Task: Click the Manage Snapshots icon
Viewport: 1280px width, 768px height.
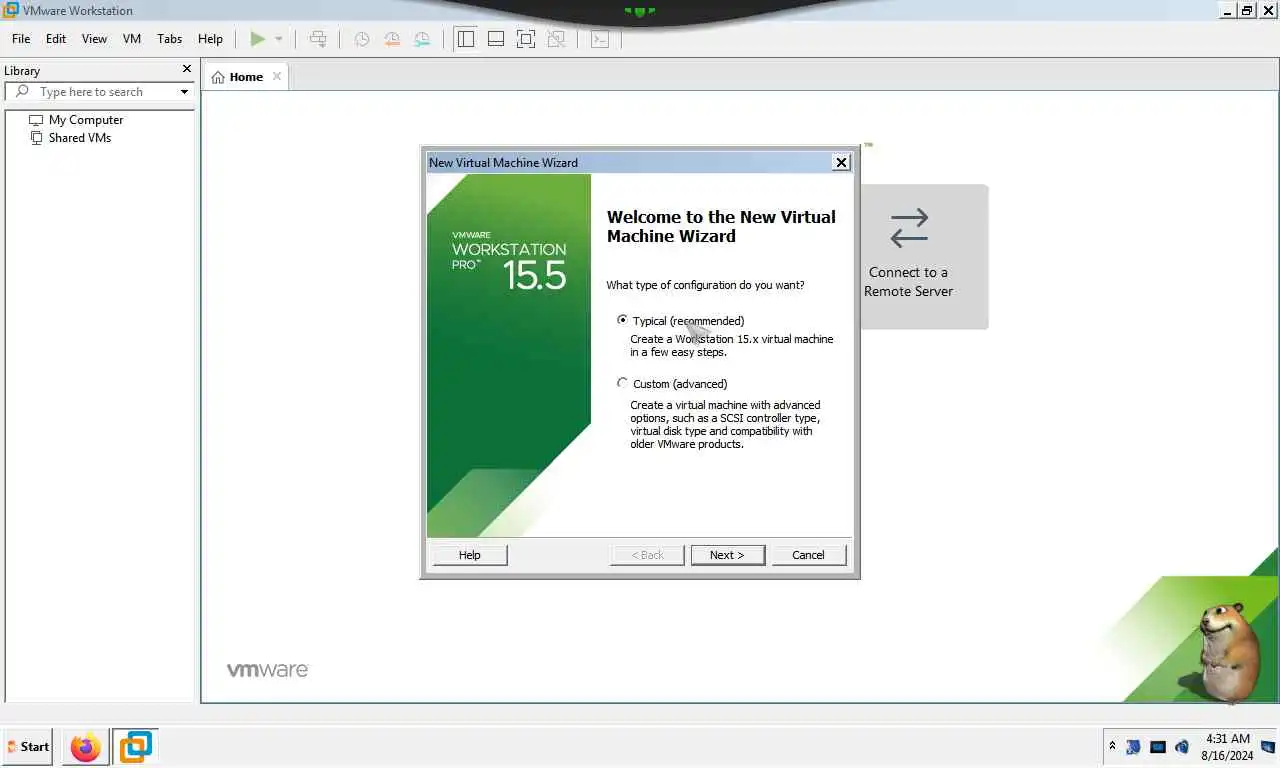Action: pos(422,39)
